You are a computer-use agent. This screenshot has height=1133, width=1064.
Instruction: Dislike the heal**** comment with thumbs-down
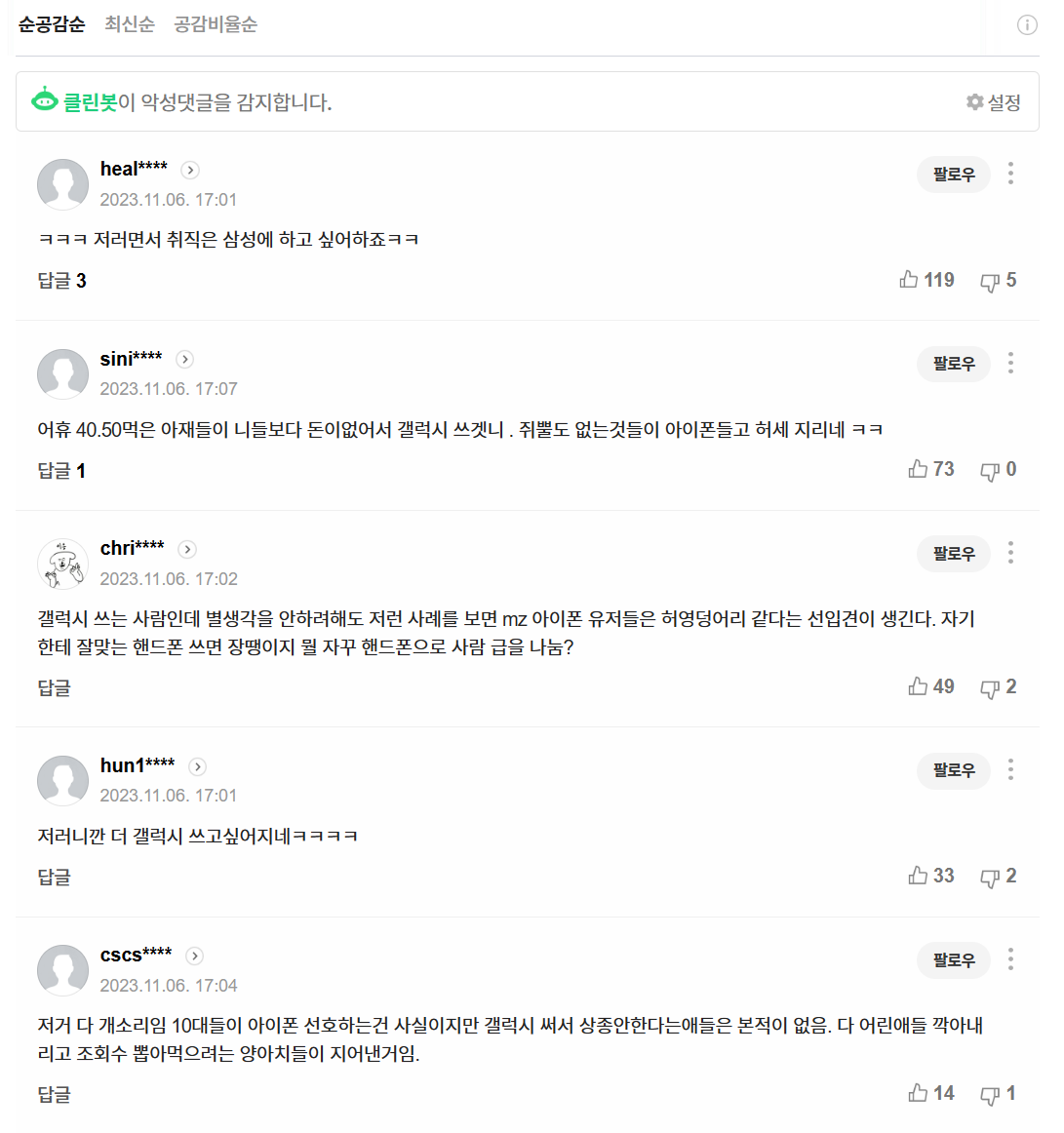pos(990,282)
